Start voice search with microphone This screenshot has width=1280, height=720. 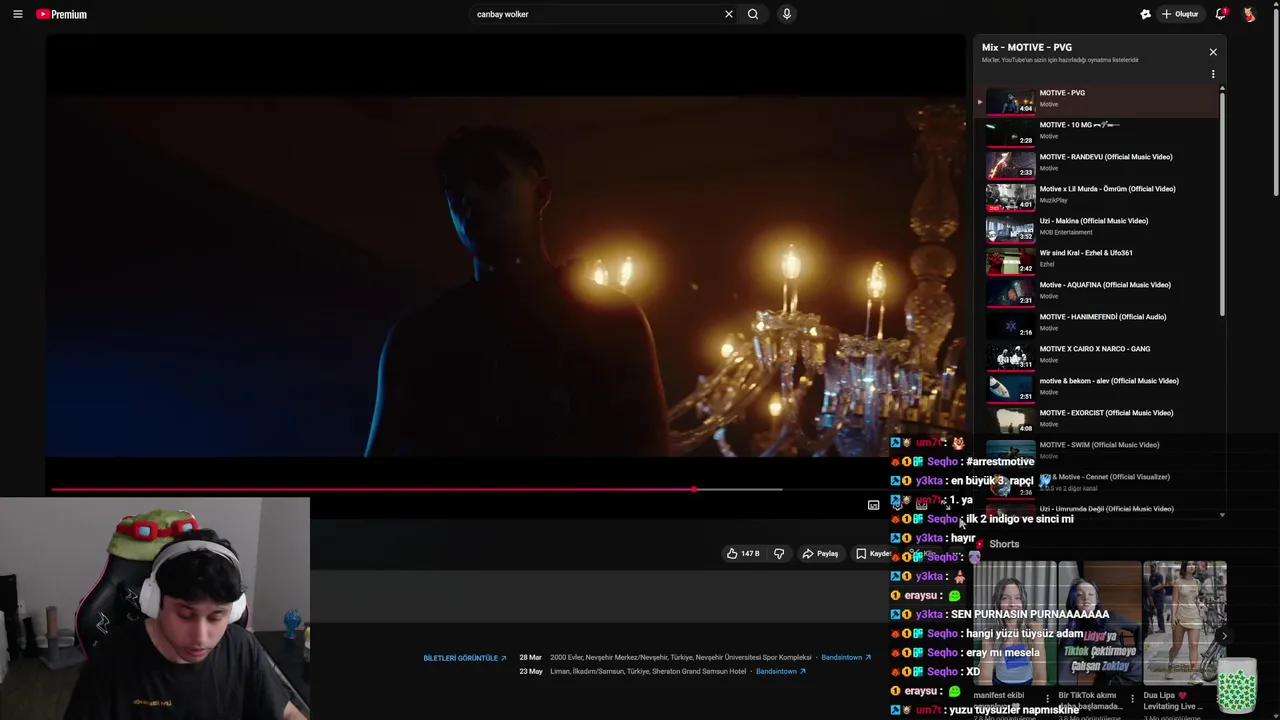pyautogui.click(x=786, y=14)
